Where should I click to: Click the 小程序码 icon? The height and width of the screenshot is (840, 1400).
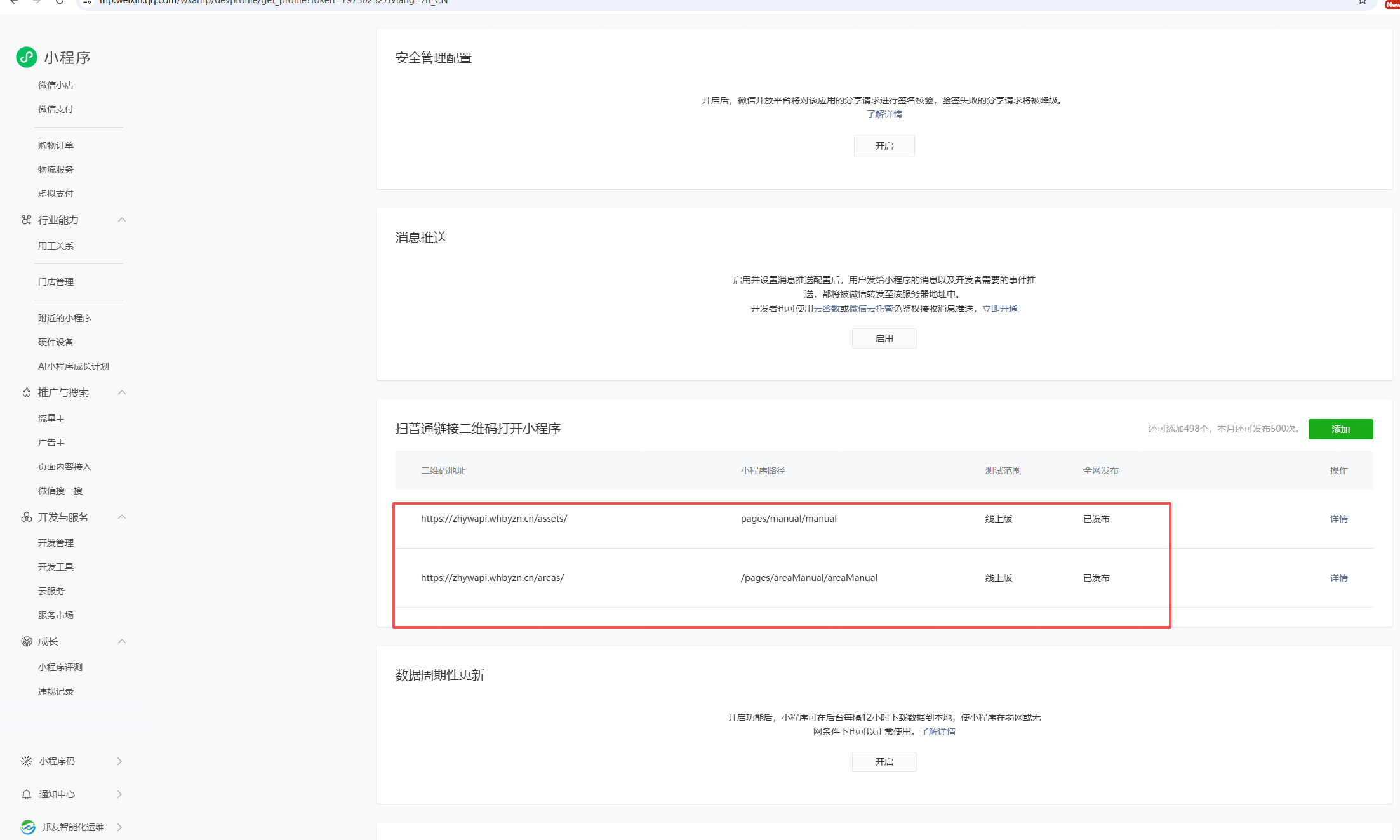[26, 761]
